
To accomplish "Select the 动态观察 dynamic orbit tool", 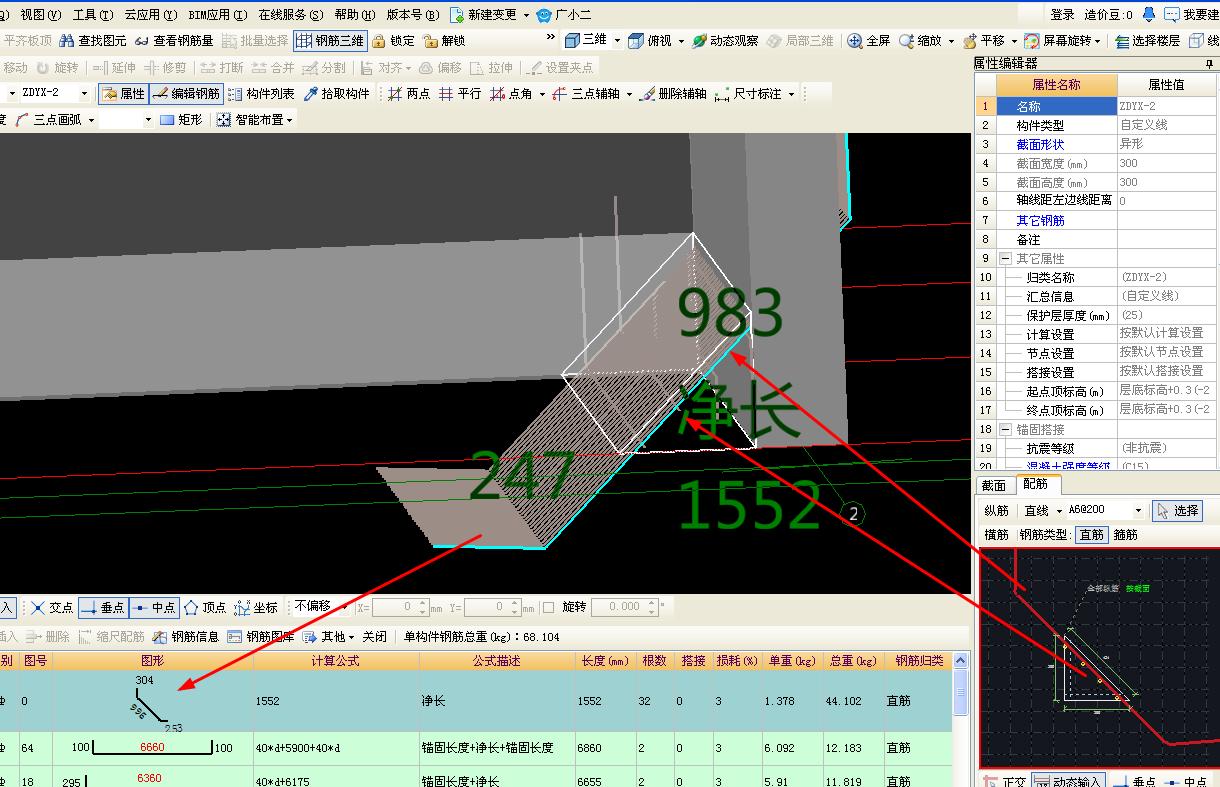I will [700, 41].
